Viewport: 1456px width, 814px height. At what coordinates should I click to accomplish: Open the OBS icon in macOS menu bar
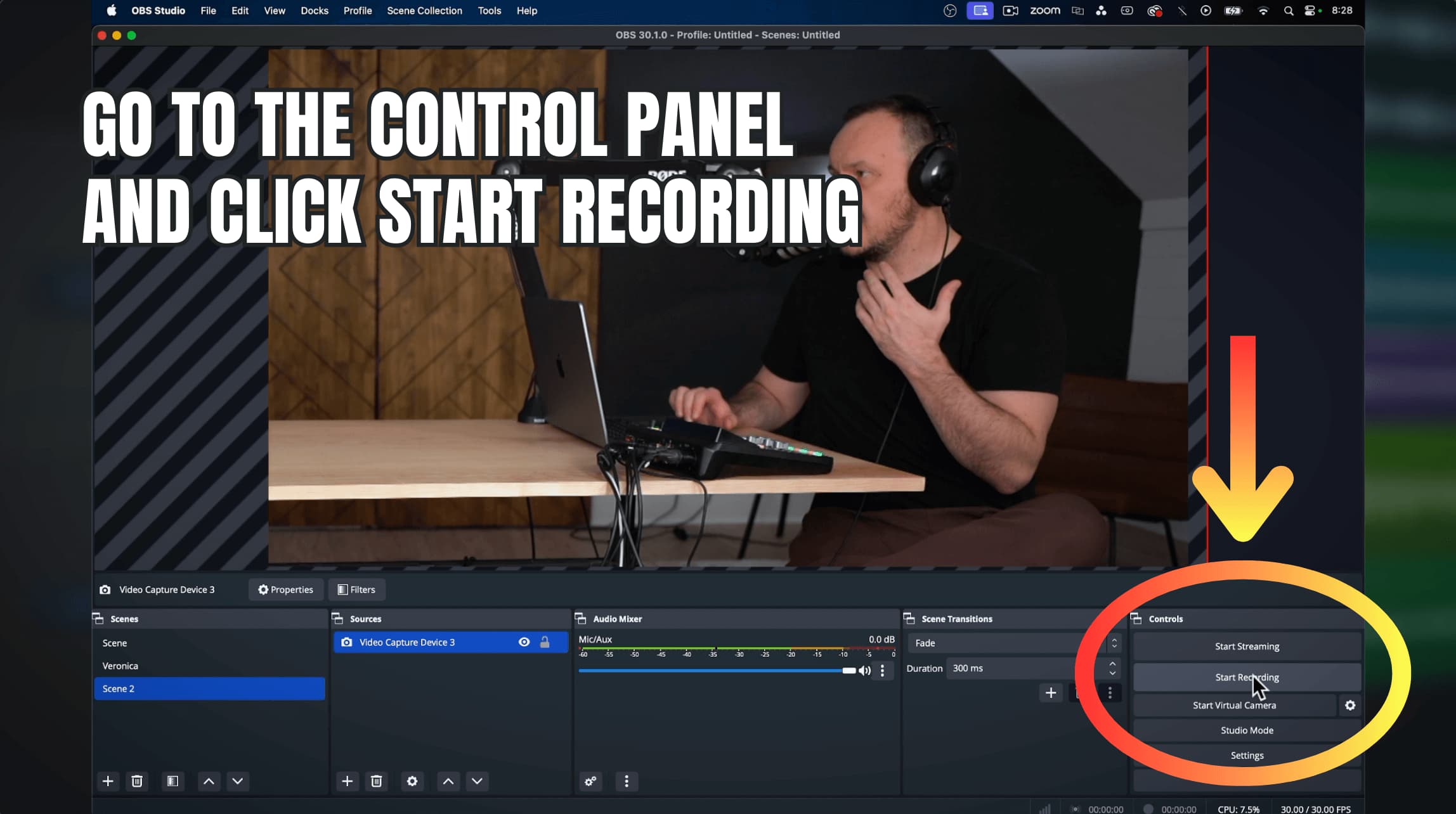tap(950, 11)
